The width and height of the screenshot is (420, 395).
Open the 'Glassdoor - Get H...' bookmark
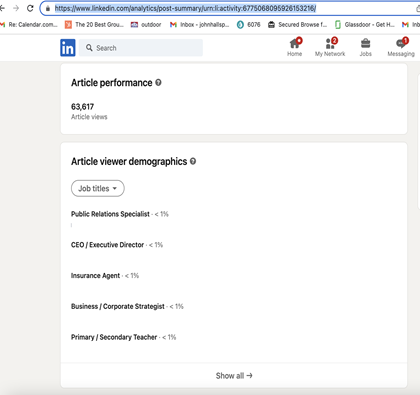[x=365, y=25]
